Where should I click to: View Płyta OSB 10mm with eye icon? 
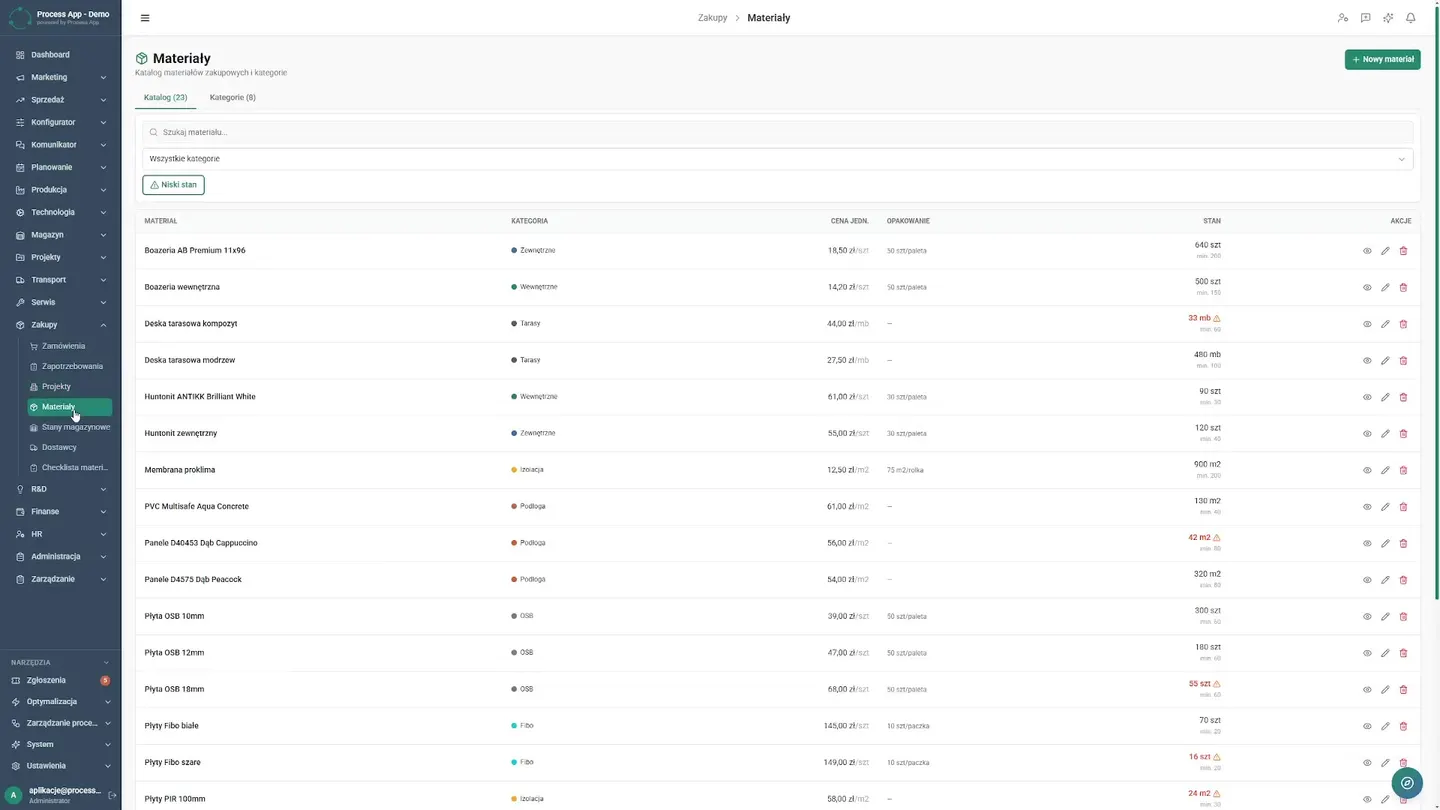coord(1367,617)
